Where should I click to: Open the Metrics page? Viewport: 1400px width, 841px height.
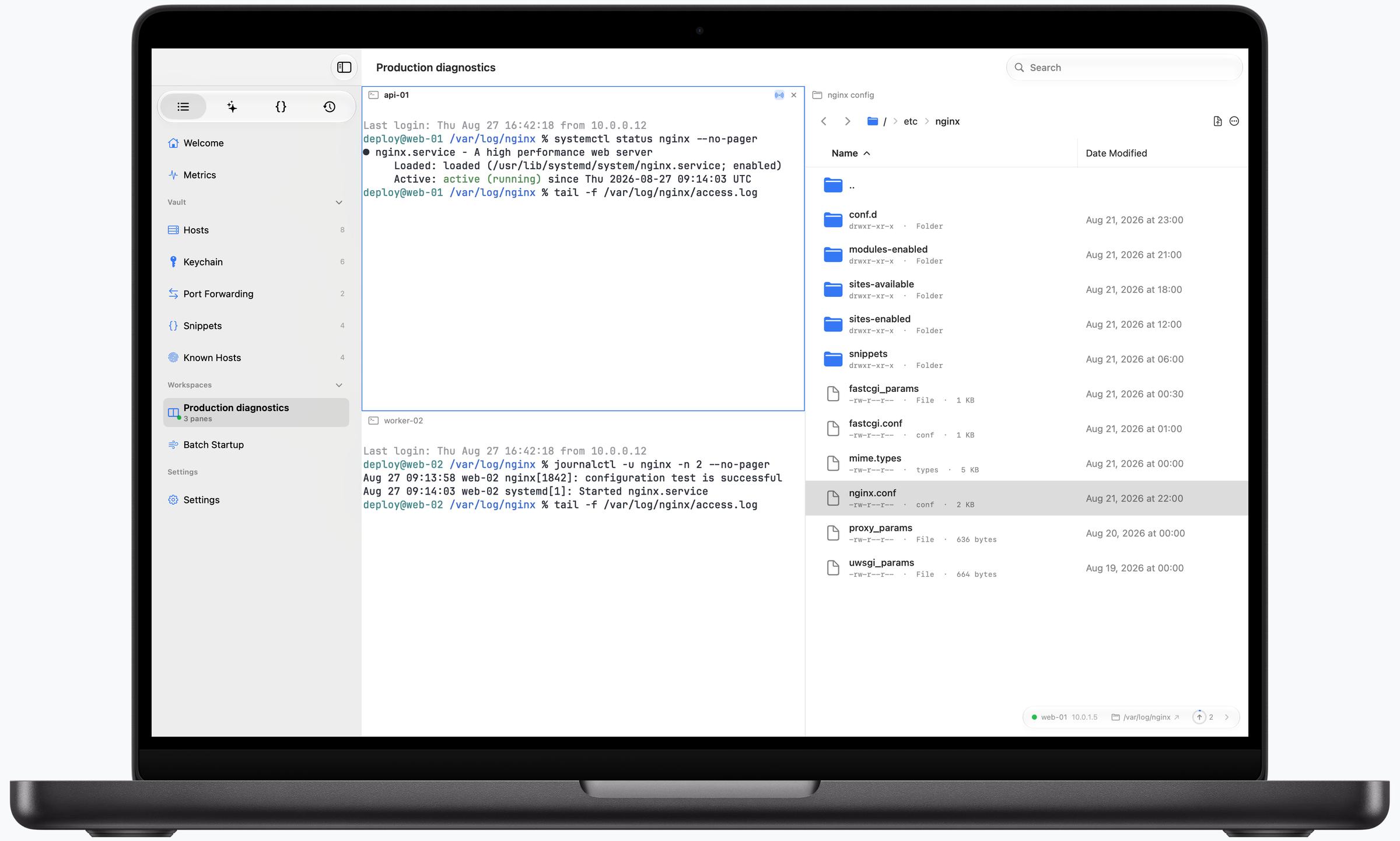(256, 175)
